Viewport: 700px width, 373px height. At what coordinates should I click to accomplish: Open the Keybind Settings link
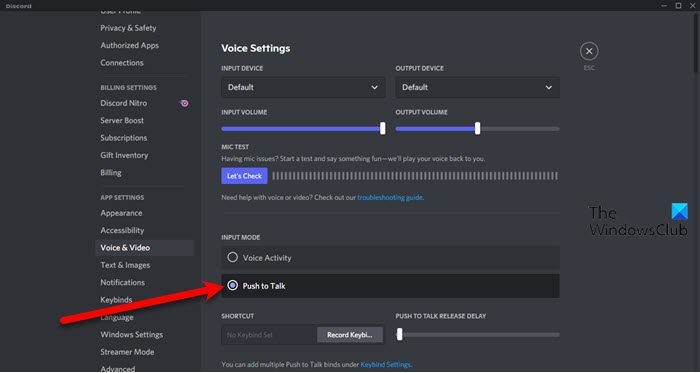[385, 365]
